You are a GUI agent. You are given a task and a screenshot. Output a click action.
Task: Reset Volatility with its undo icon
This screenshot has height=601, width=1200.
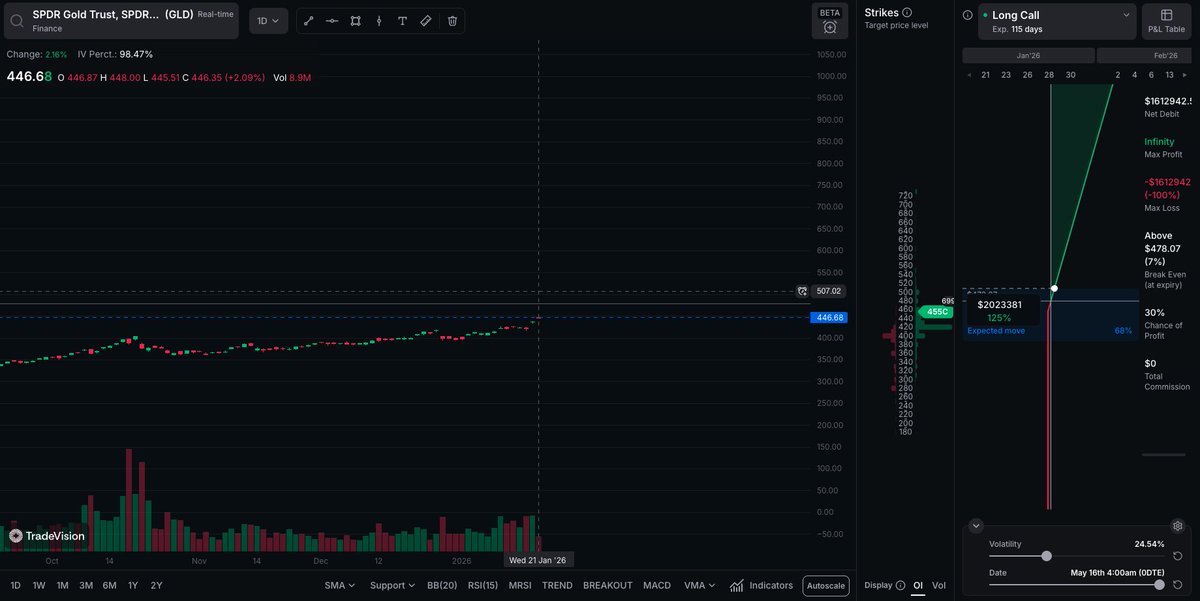coord(1178,556)
